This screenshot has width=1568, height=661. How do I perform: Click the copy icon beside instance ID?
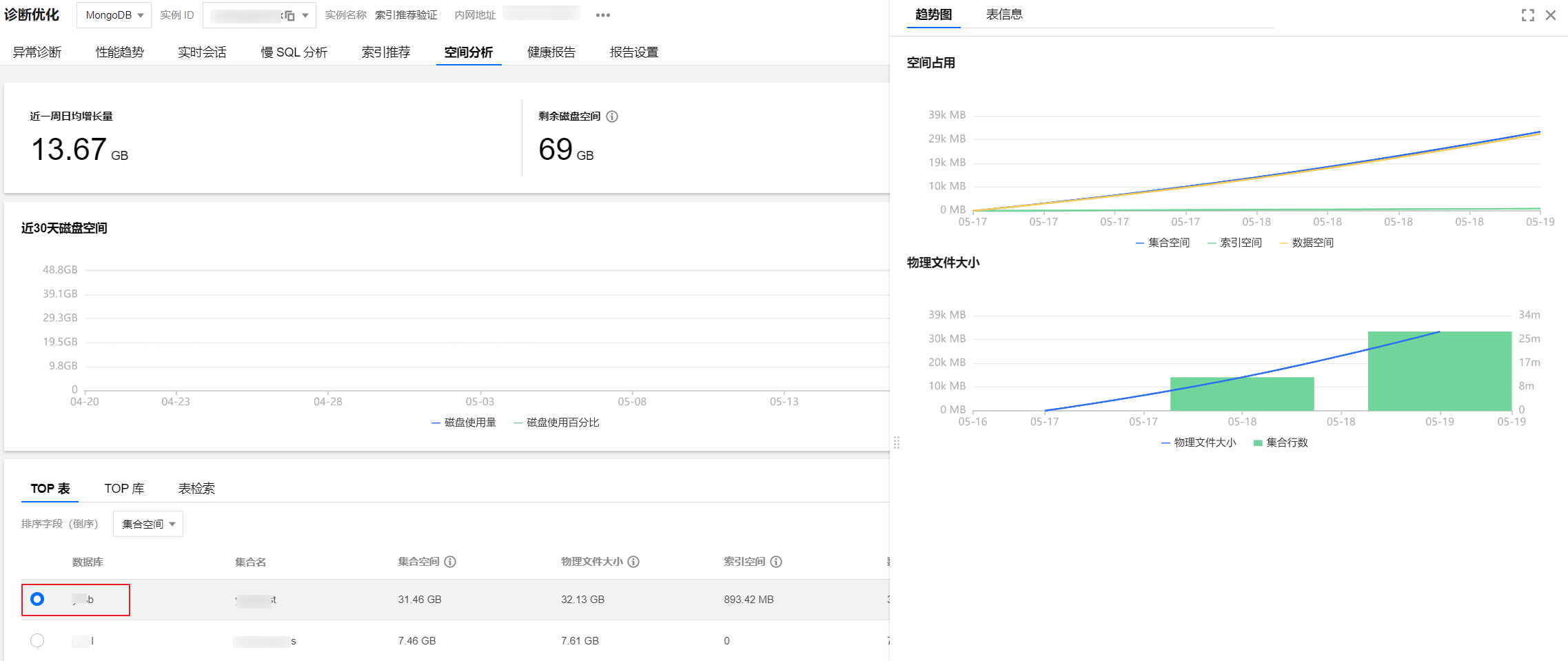pyautogui.click(x=289, y=15)
